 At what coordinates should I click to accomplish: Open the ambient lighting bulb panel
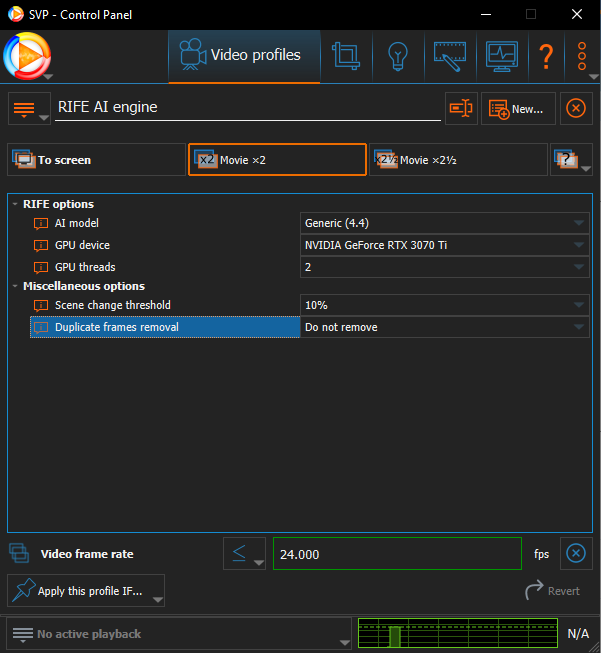[398, 55]
